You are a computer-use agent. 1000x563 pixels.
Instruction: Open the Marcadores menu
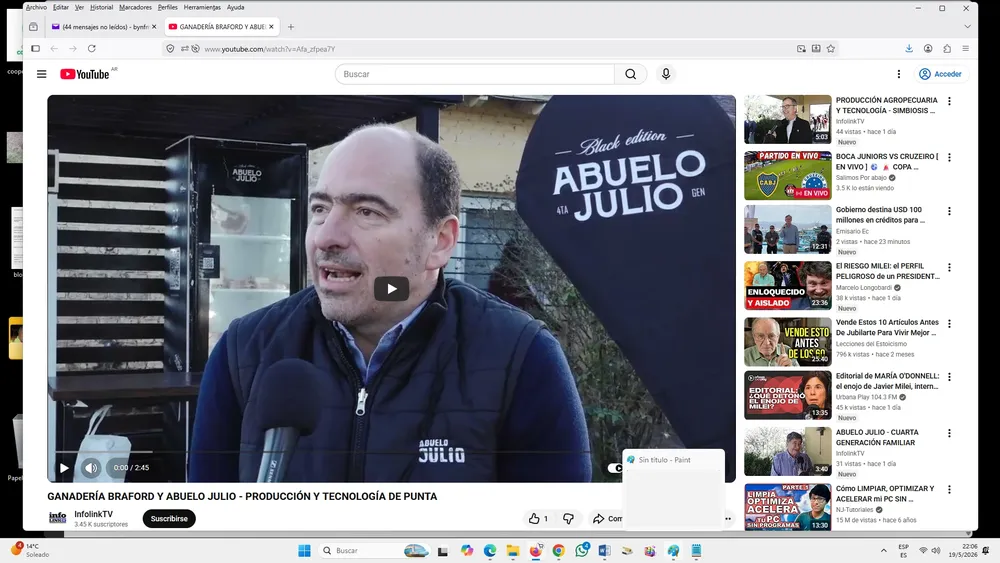(135, 7)
